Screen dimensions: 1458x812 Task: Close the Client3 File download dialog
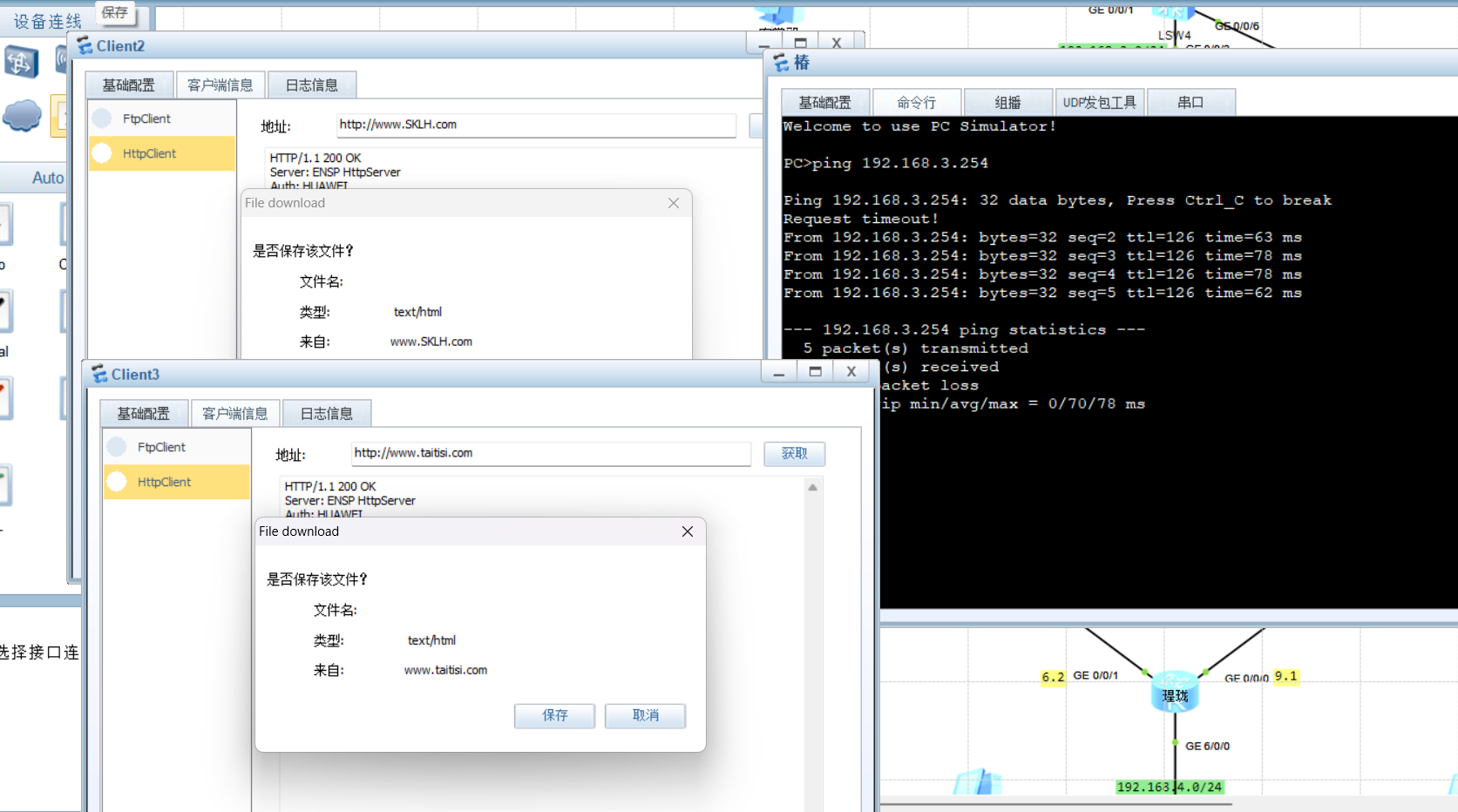coord(688,531)
